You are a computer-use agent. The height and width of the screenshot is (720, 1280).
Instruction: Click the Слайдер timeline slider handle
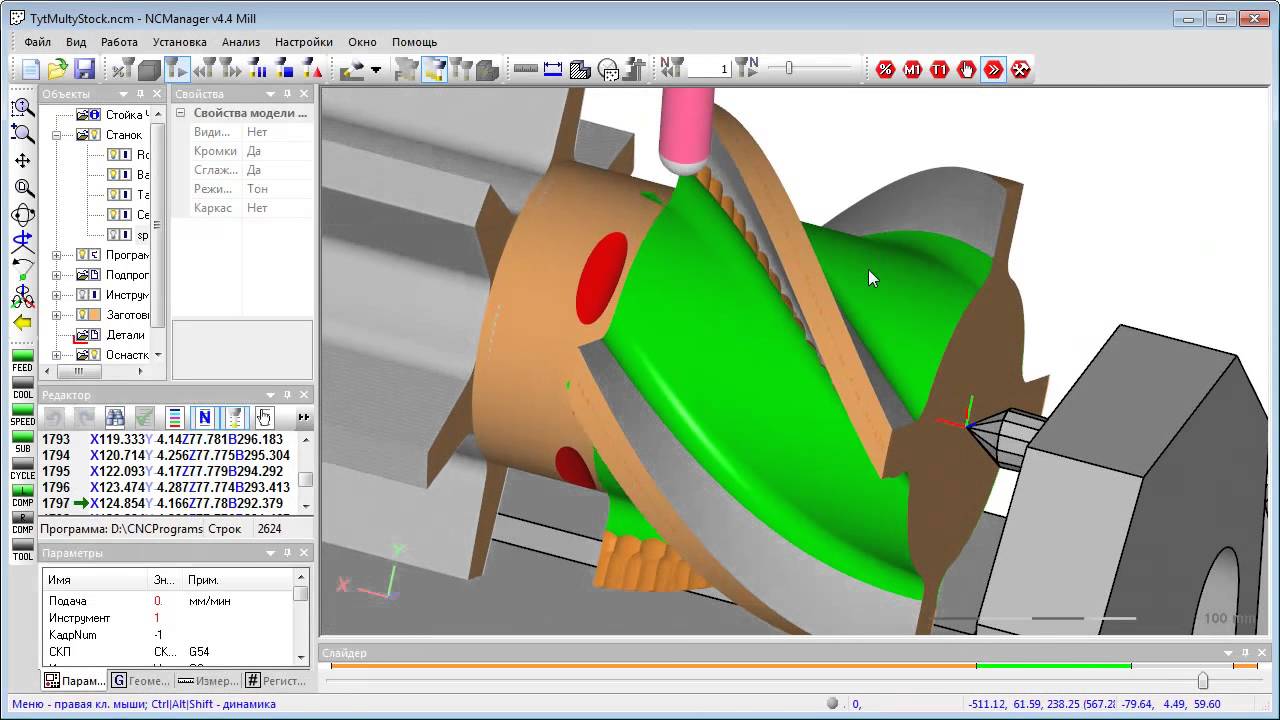point(1202,680)
